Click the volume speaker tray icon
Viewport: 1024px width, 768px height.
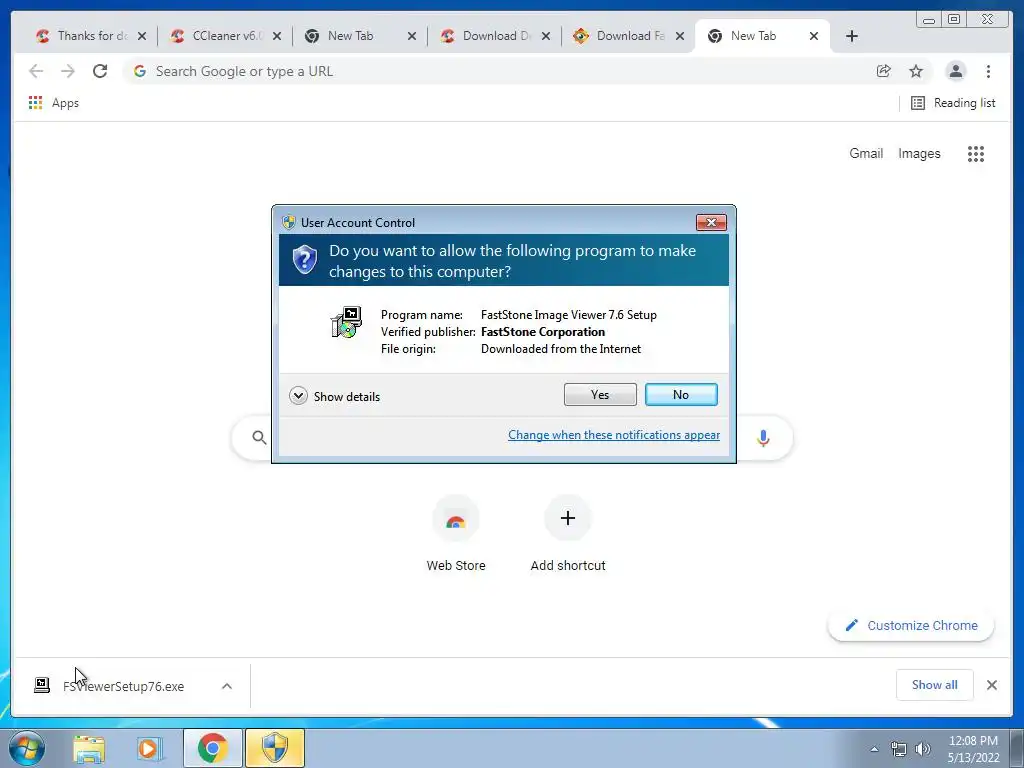pyautogui.click(x=922, y=749)
